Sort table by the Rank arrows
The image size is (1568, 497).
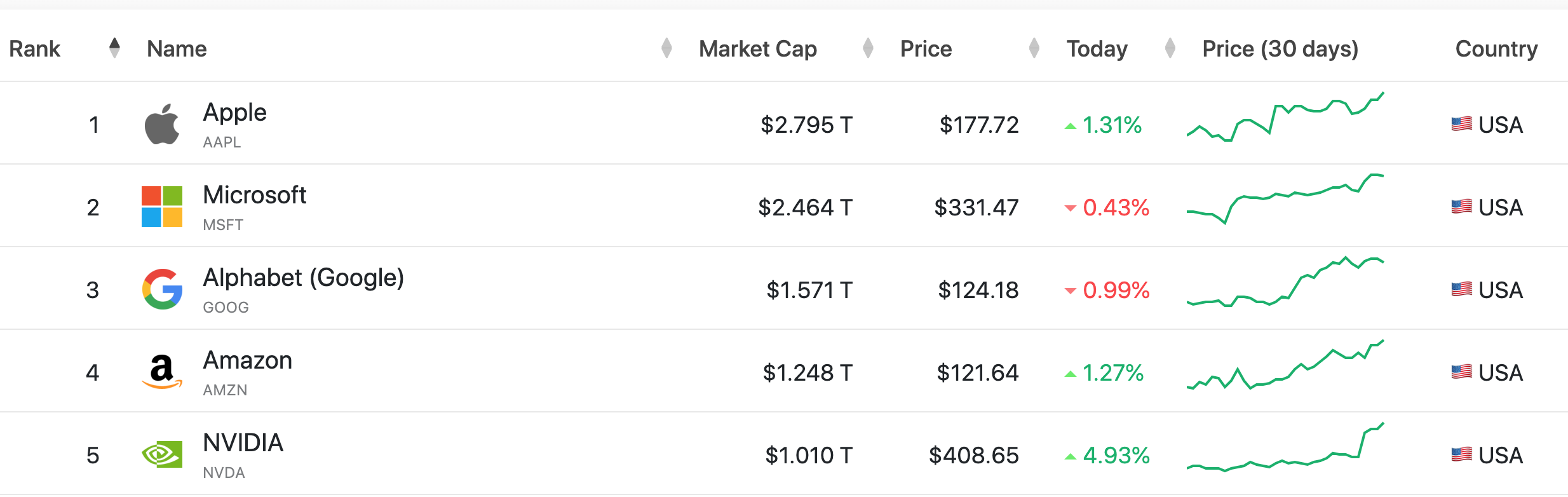[x=114, y=48]
